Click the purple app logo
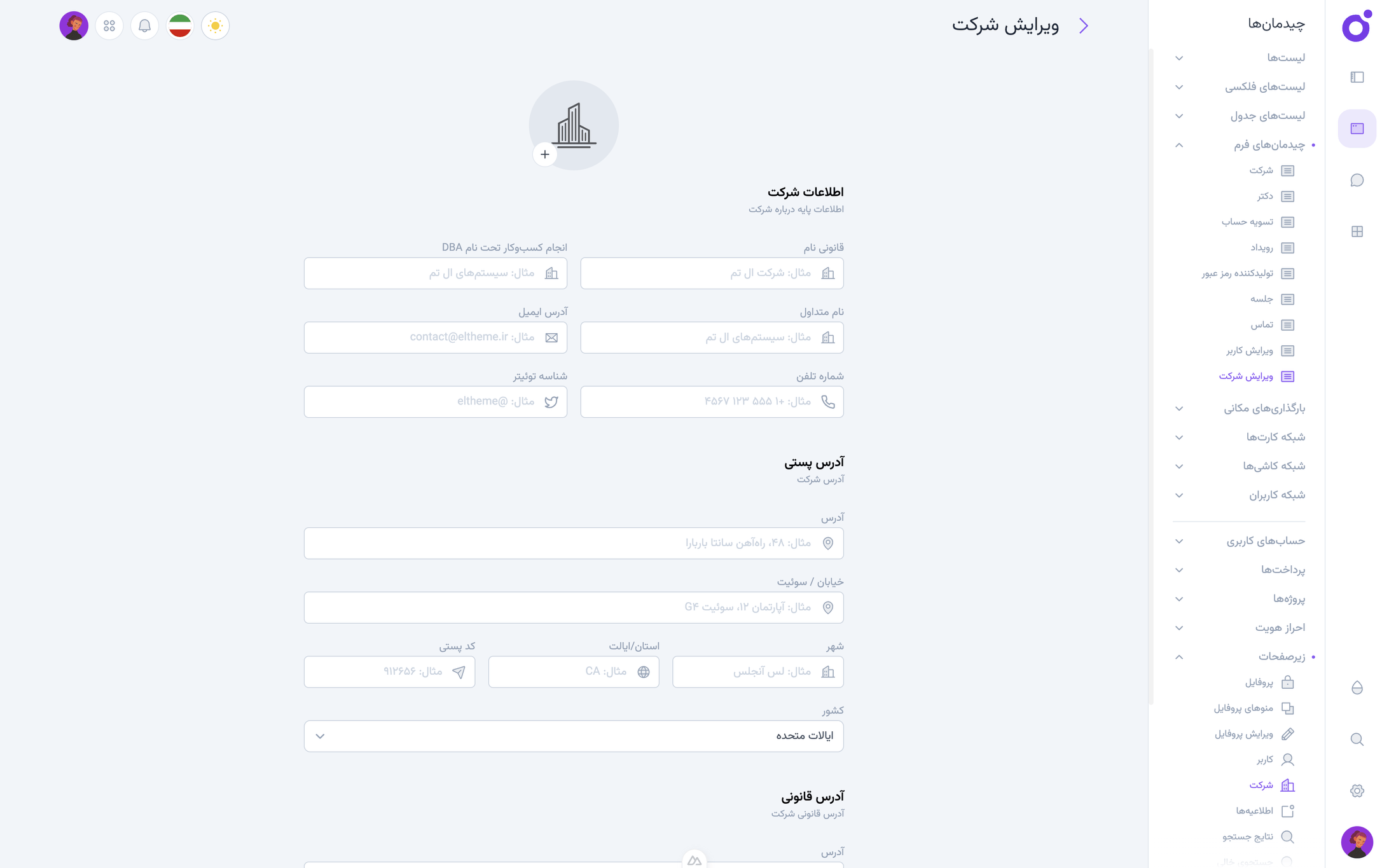The image size is (1389, 868). coord(1355,27)
